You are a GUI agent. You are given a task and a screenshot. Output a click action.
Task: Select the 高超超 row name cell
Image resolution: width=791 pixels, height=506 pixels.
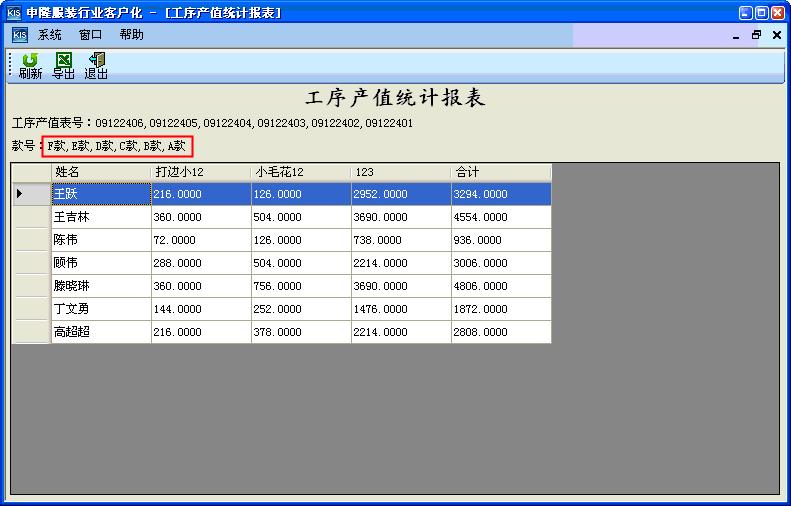pyautogui.click(x=101, y=332)
